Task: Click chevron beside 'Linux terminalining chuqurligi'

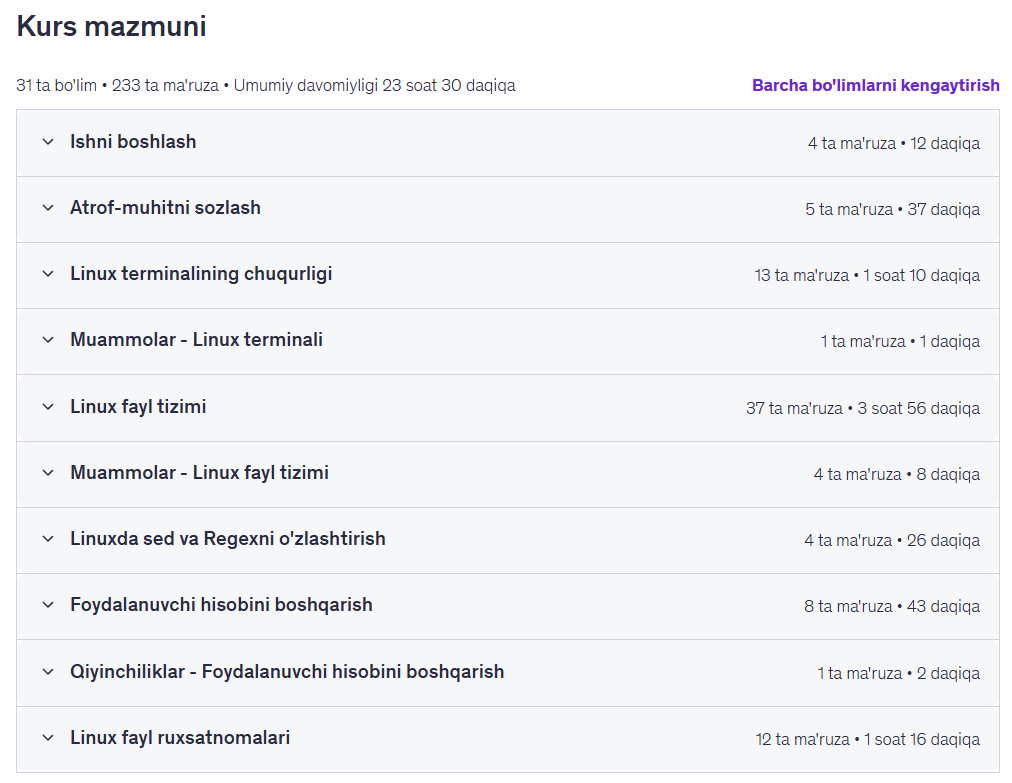Action: coord(48,274)
